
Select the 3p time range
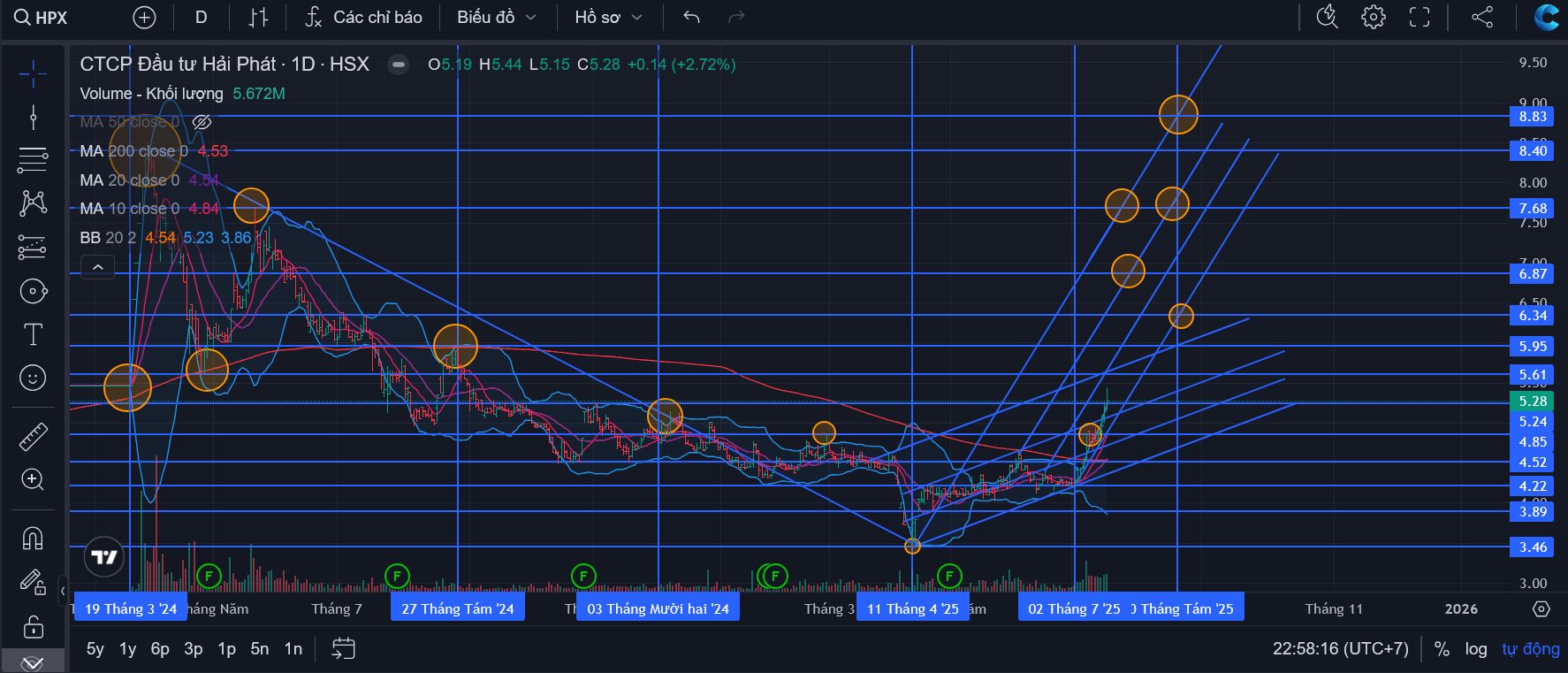[x=194, y=649]
